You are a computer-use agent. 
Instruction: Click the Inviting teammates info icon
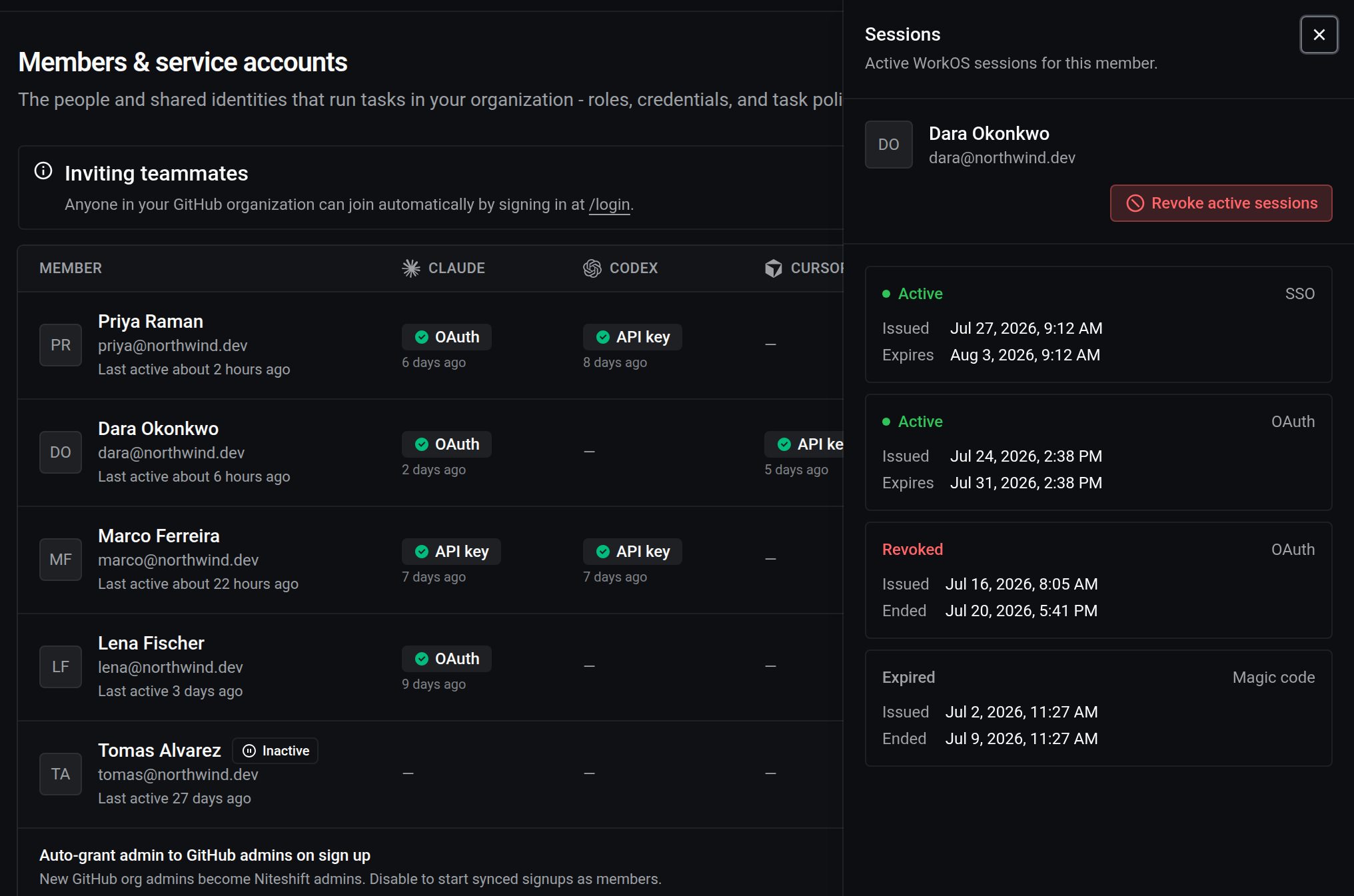pos(43,171)
